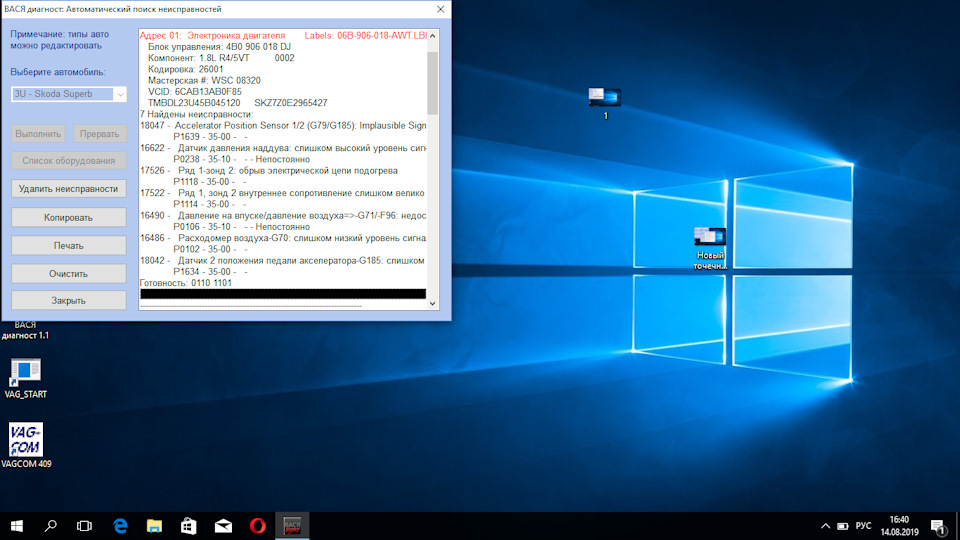The image size is (960, 540).
Task: Click the scroll down arrow in results list
Action: (433, 303)
